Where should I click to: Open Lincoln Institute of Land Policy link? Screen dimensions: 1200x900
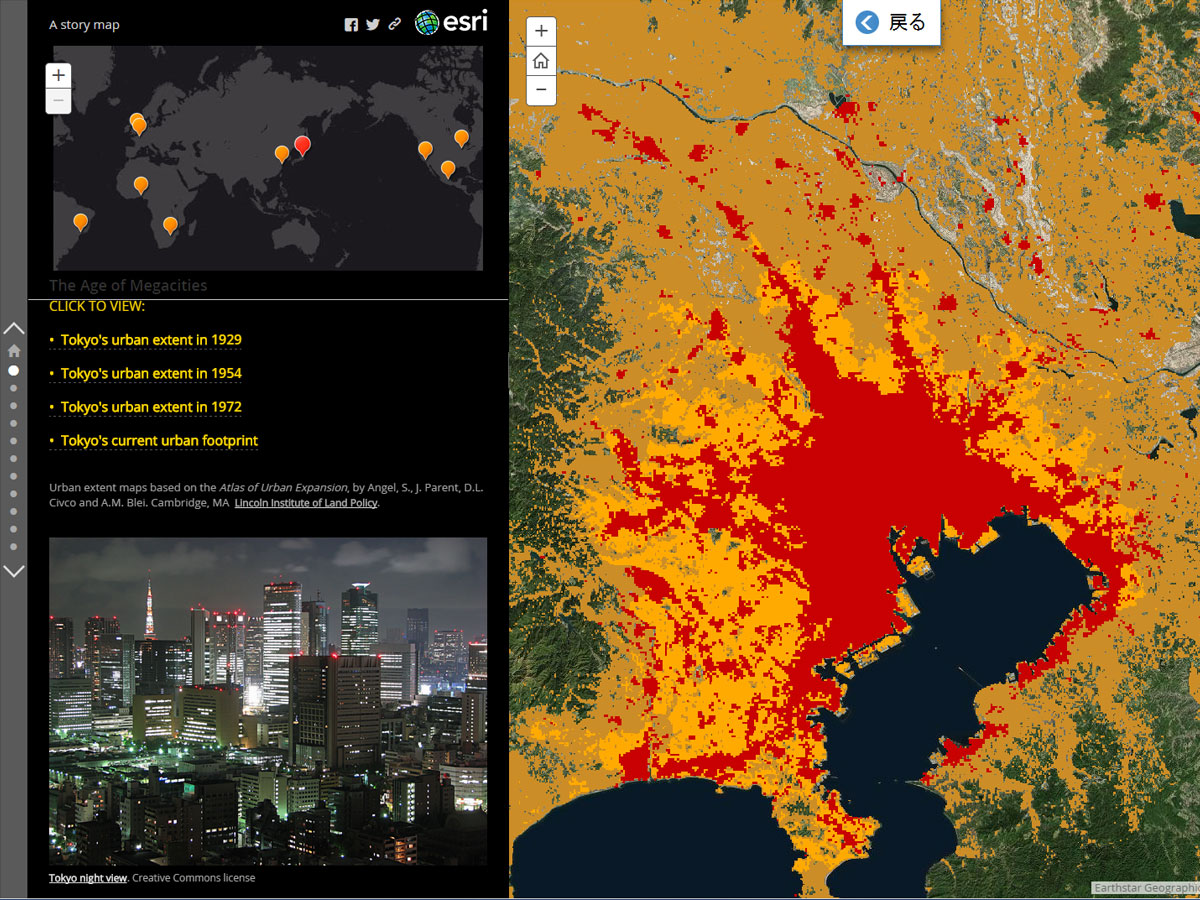pos(306,503)
